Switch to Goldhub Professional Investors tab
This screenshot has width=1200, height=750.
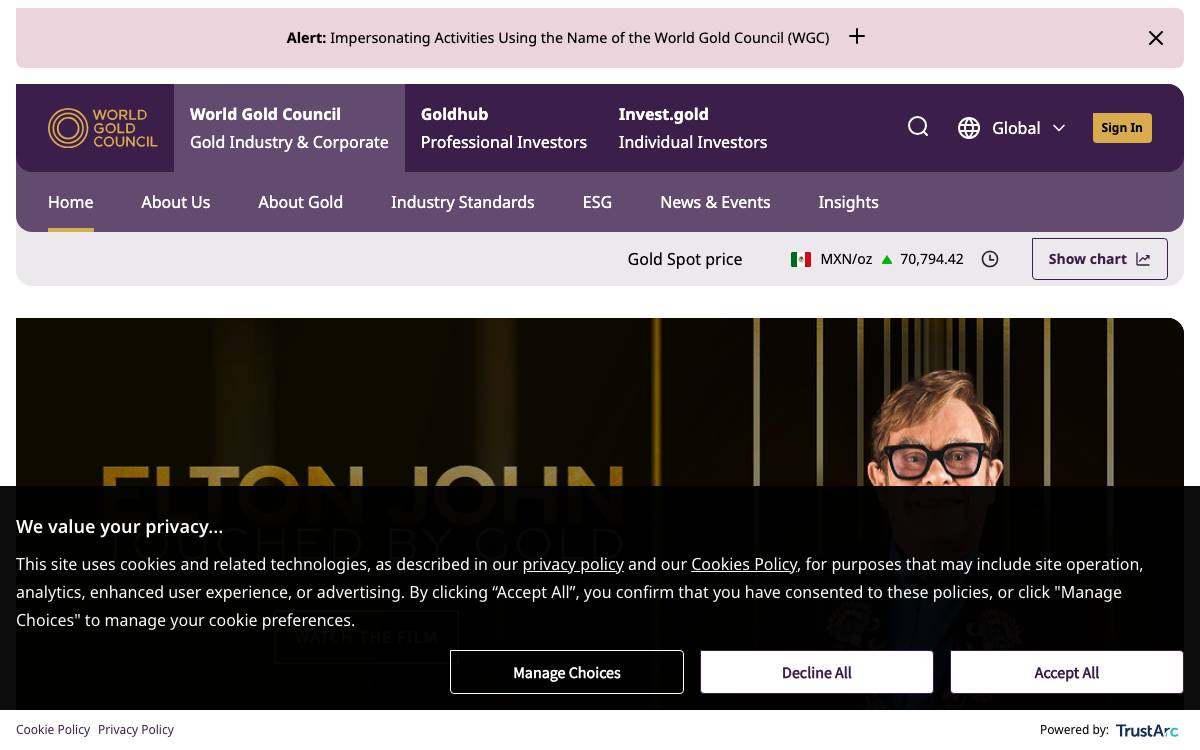[504, 128]
